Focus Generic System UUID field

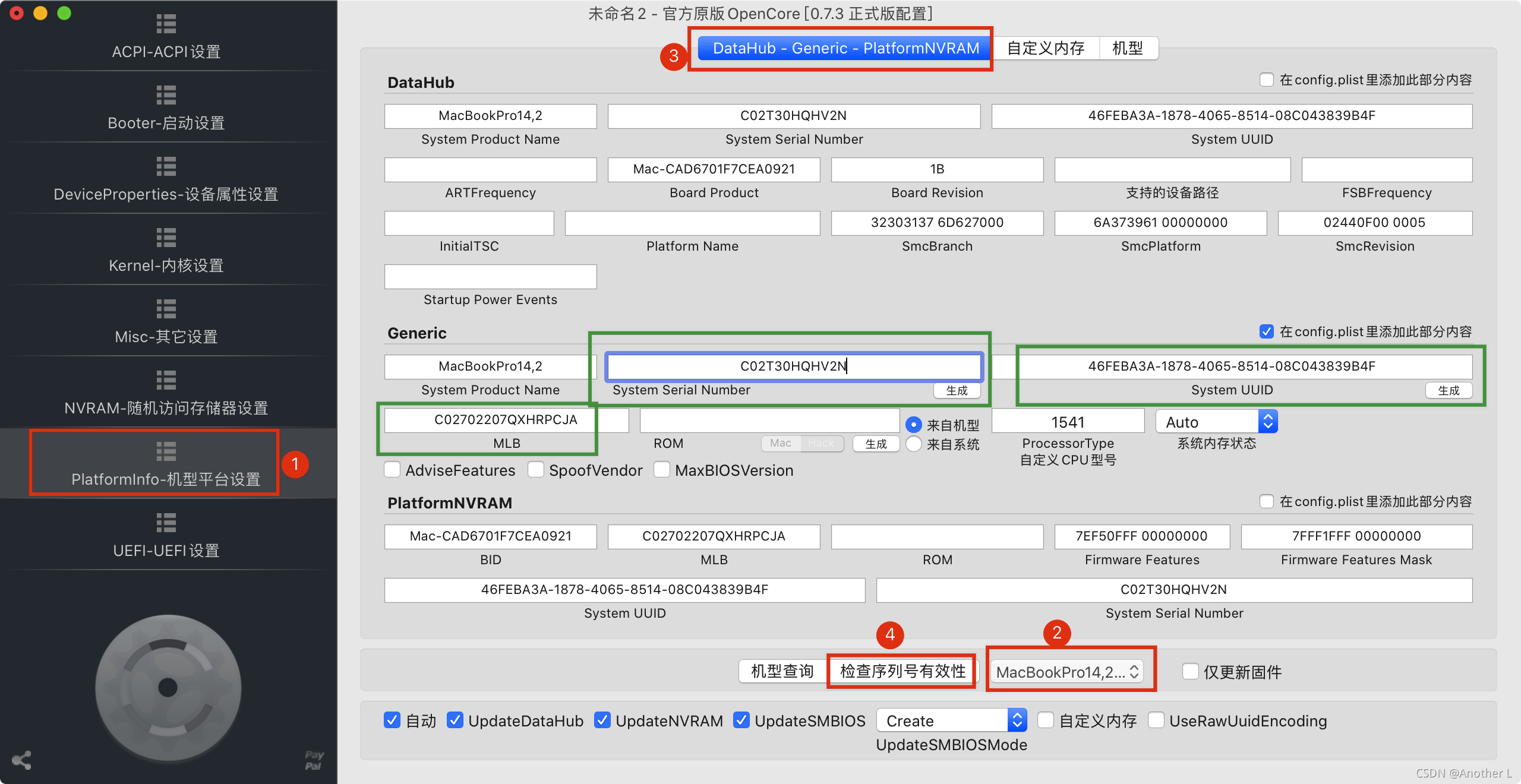pos(1232,366)
